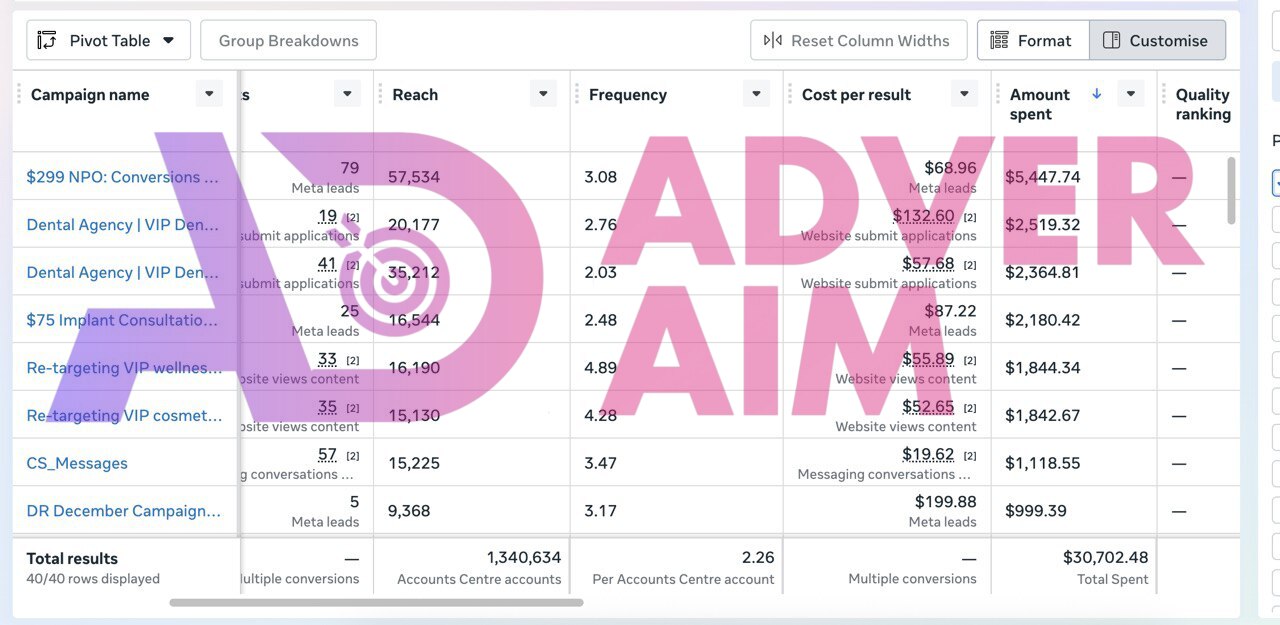Click the blue sort arrow in Amount spent
This screenshot has height=625, width=1280.
[x=1097, y=94]
